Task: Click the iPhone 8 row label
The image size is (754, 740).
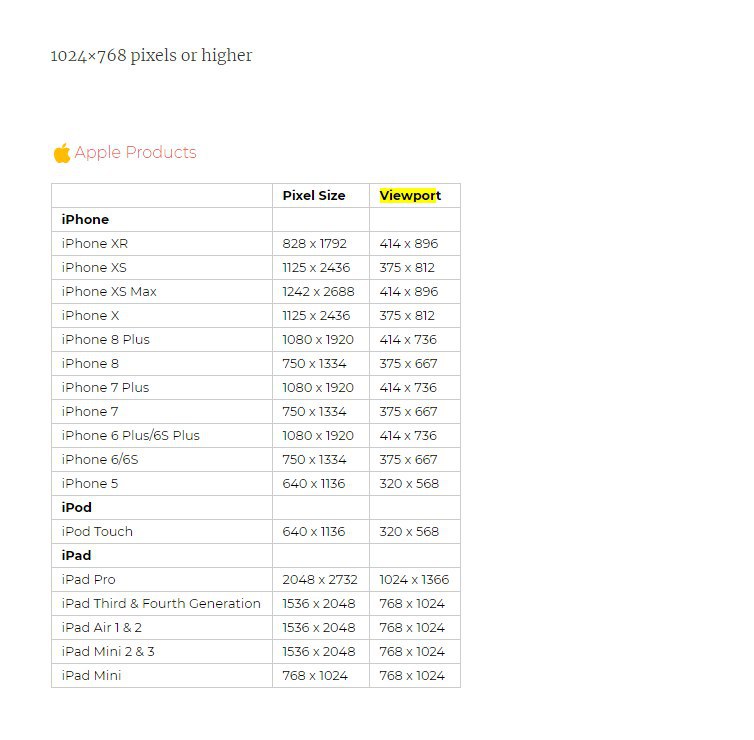Action: pos(90,364)
